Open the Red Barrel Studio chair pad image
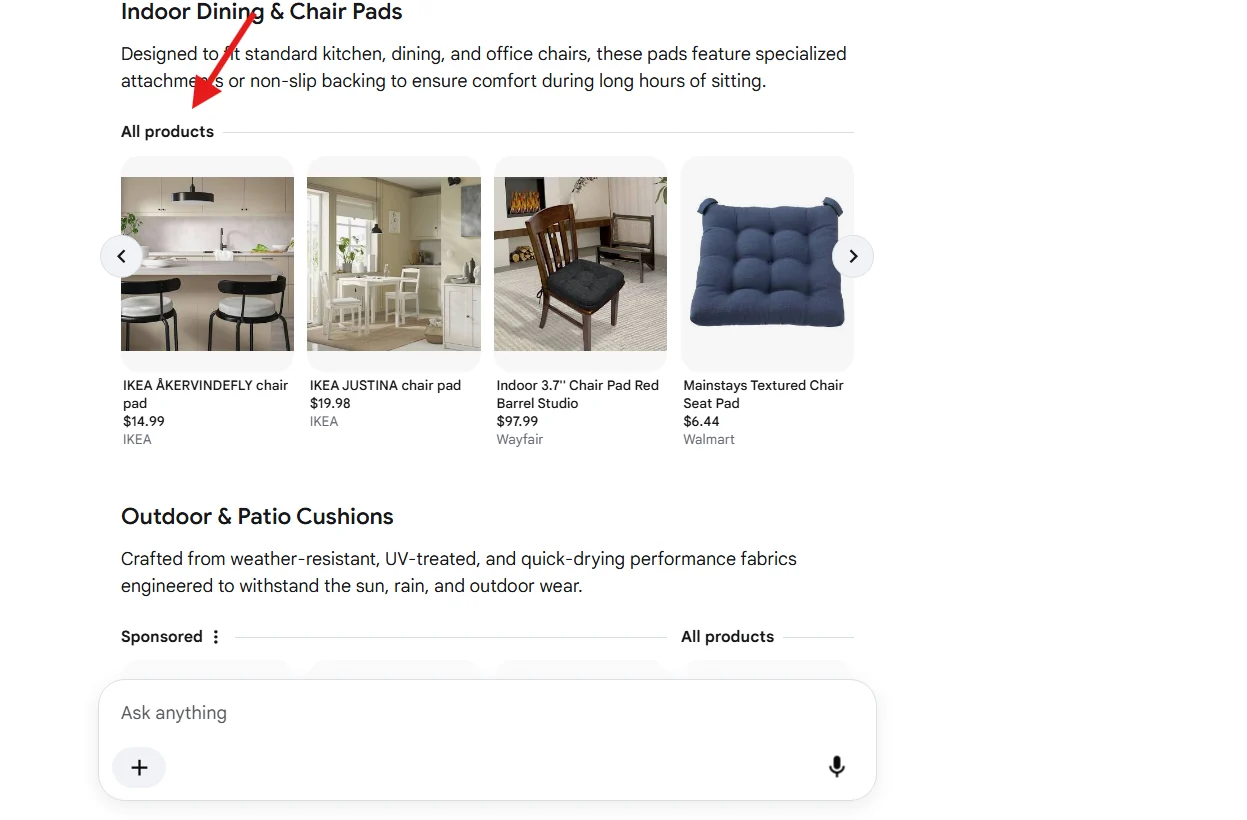The image size is (1247, 820). (580, 264)
